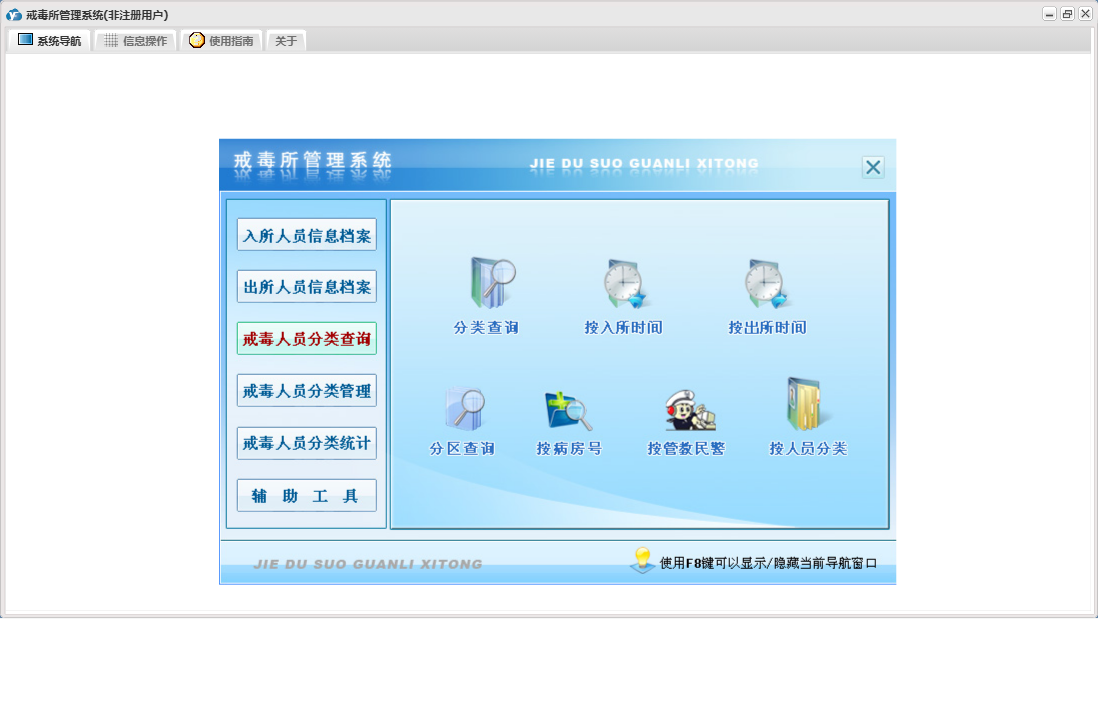The image size is (1098, 716).
Task: Click the 按病房号 label text
Action: (569, 448)
